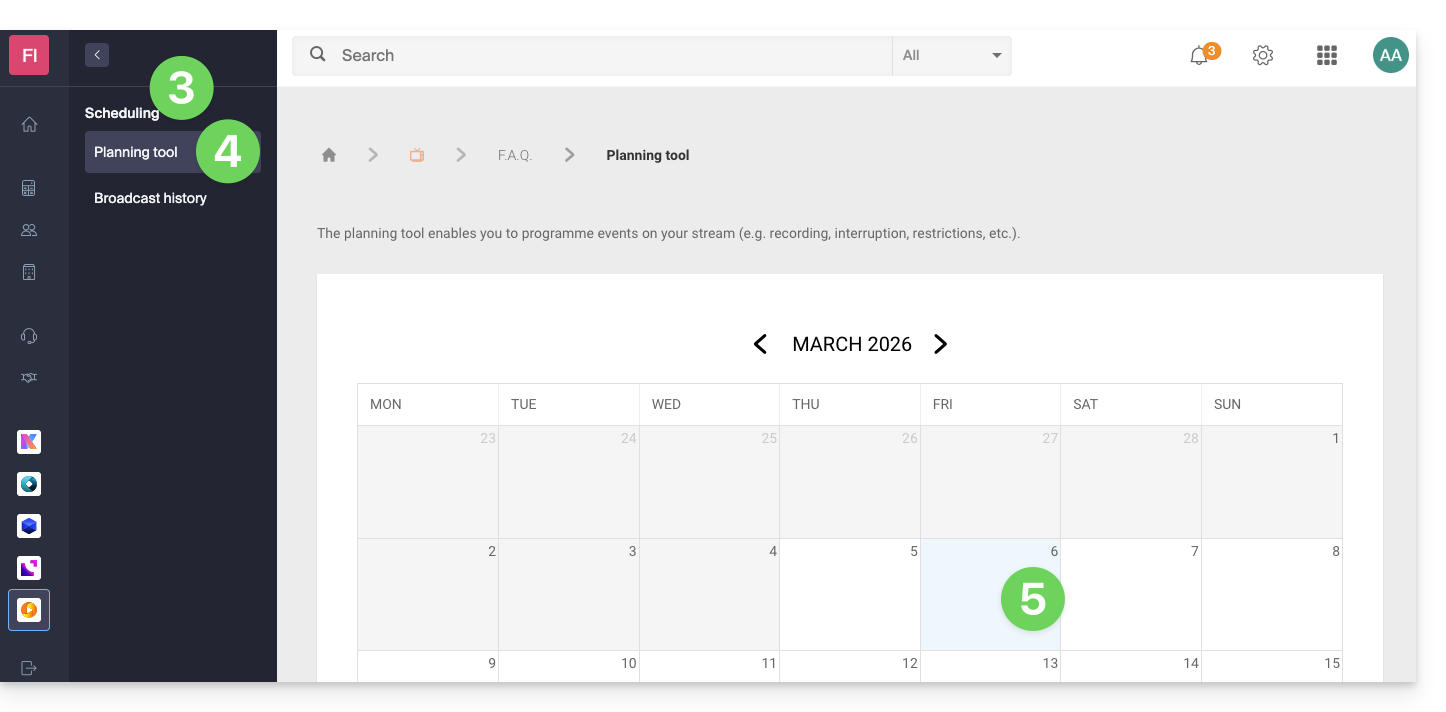Select March 7 in the calendar

coord(1131,595)
